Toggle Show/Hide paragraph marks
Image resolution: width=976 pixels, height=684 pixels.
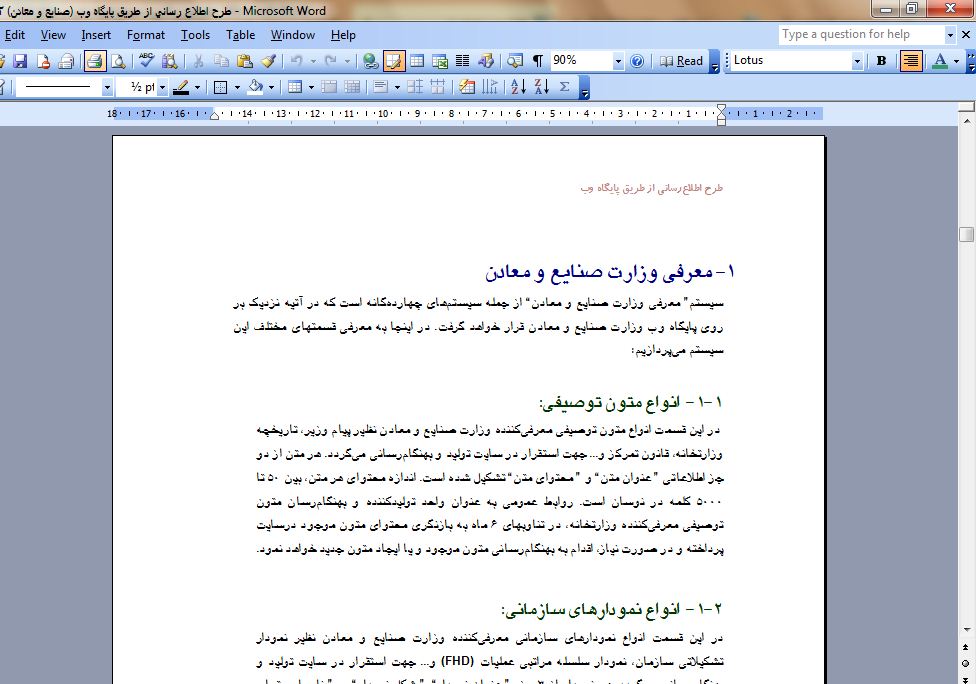click(538, 61)
